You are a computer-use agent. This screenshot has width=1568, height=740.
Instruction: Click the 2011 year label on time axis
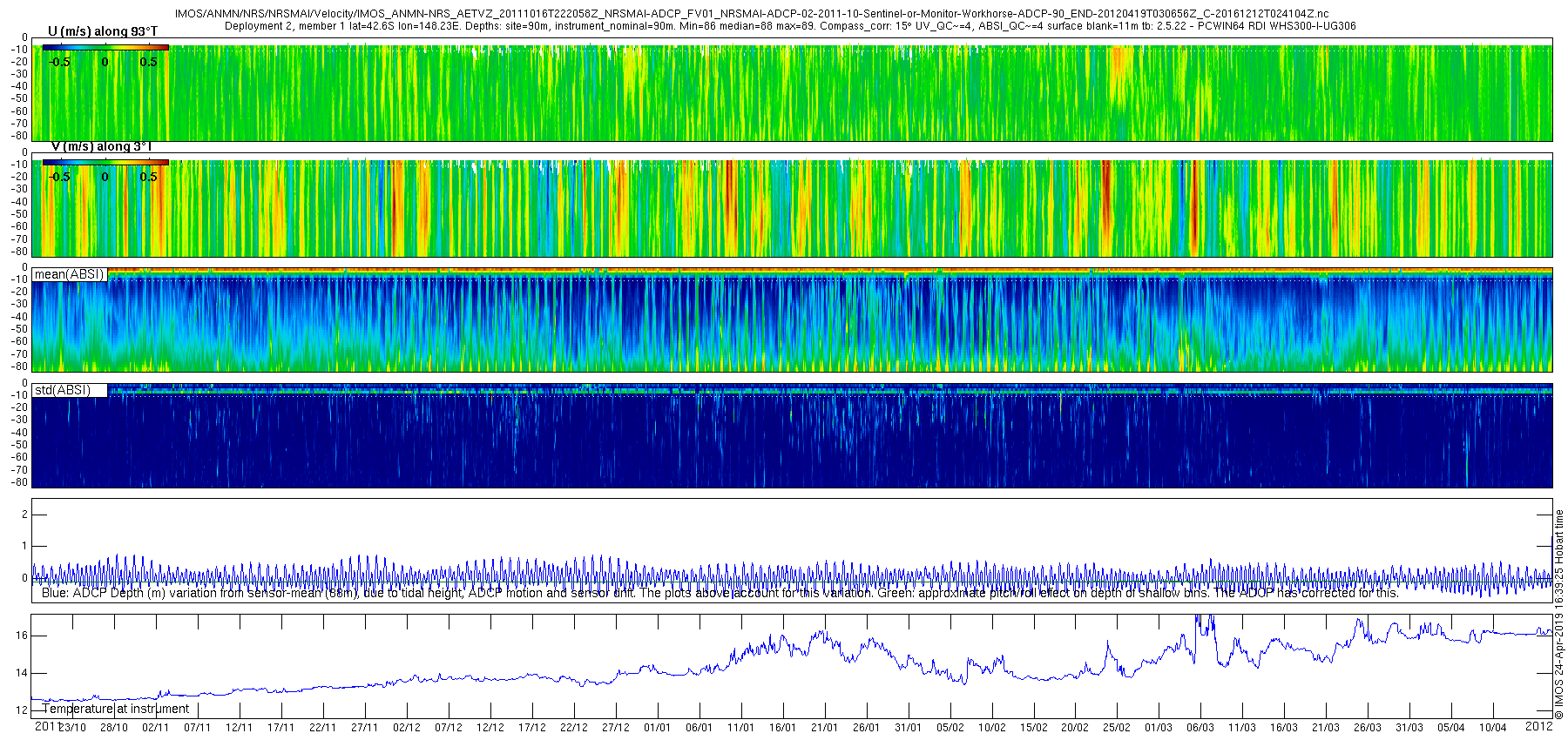coord(46,726)
